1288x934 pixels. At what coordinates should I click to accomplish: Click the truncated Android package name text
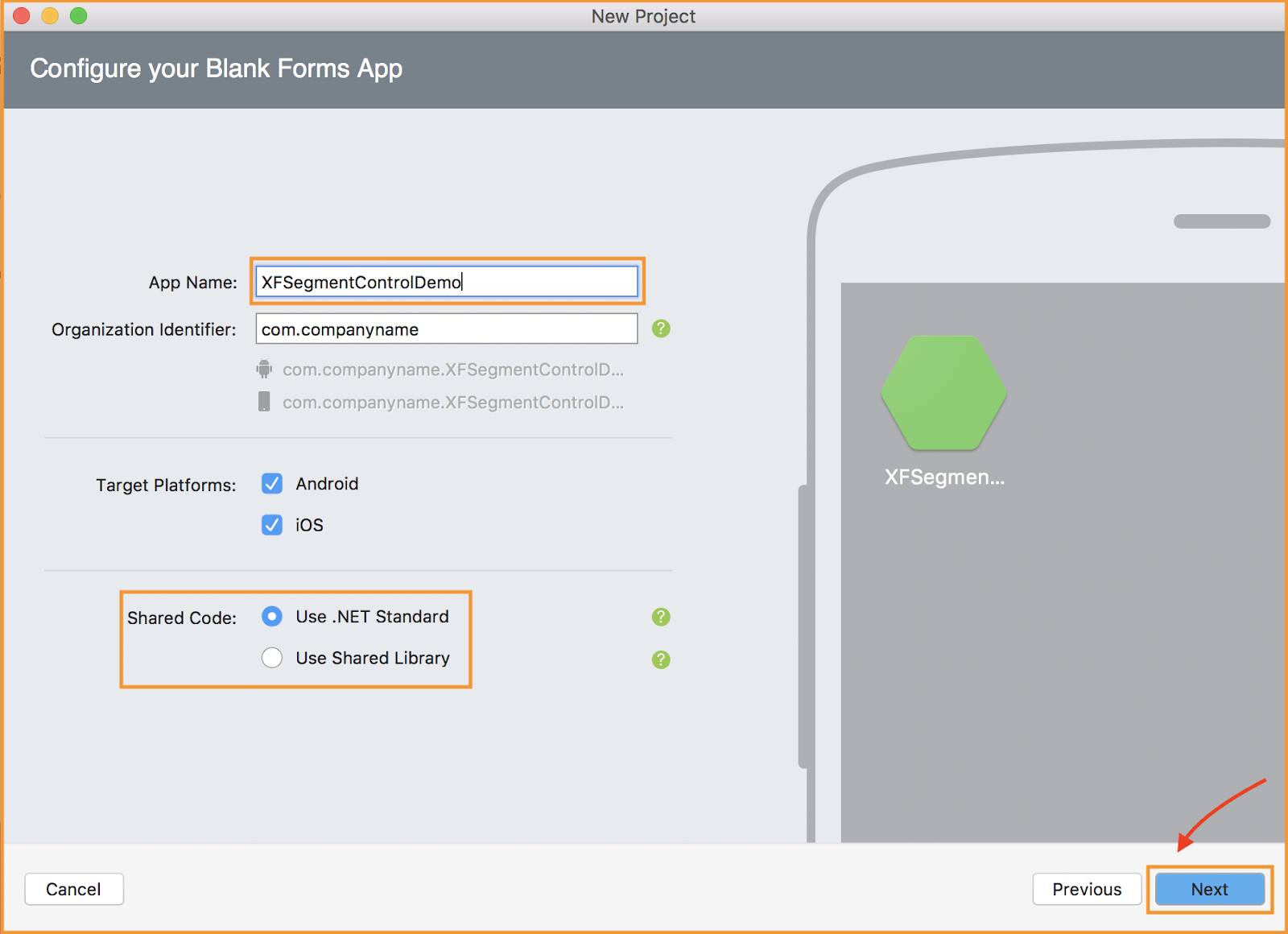452,370
